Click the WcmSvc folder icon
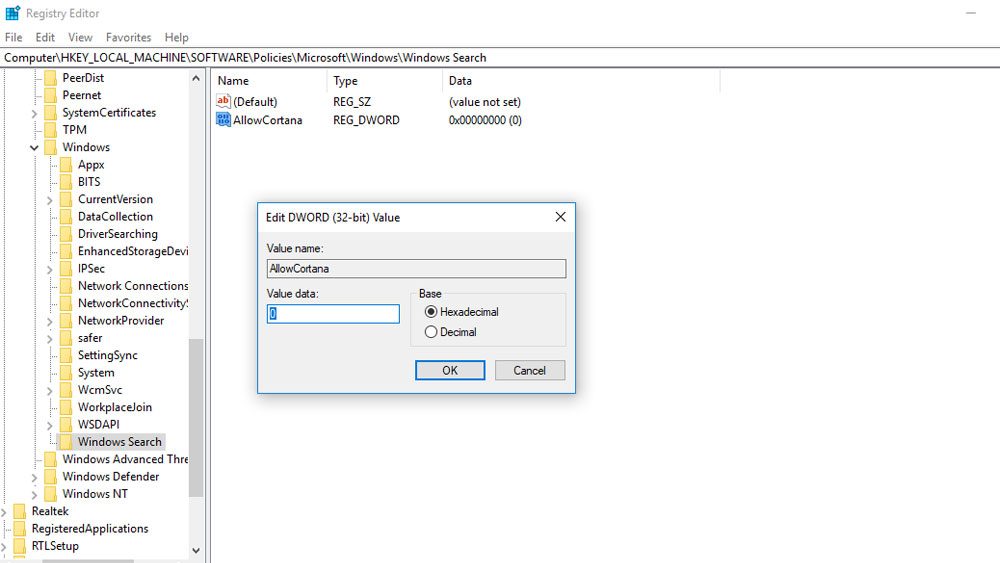Screen dimensions: 1000x563 point(66,390)
